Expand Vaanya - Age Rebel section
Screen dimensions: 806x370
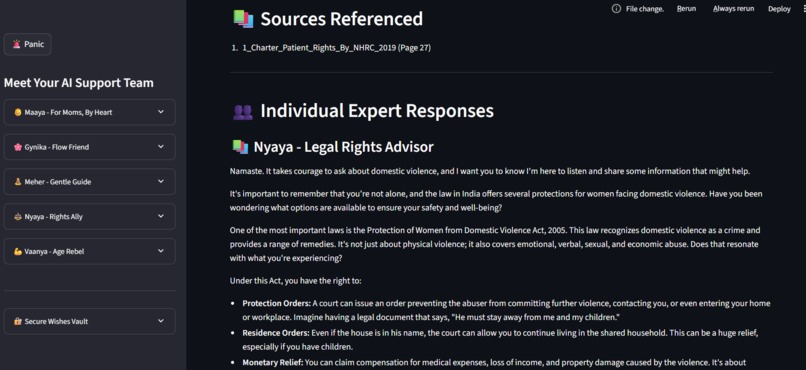pyautogui.click(x=89, y=251)
